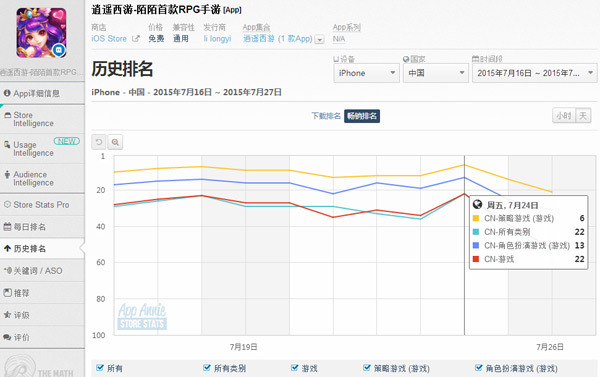Toggle the 策略游戏 (游戏) checkbox
Image resolution: width=600 pixels, height=377 pixels.
click(x=367, y=368)
